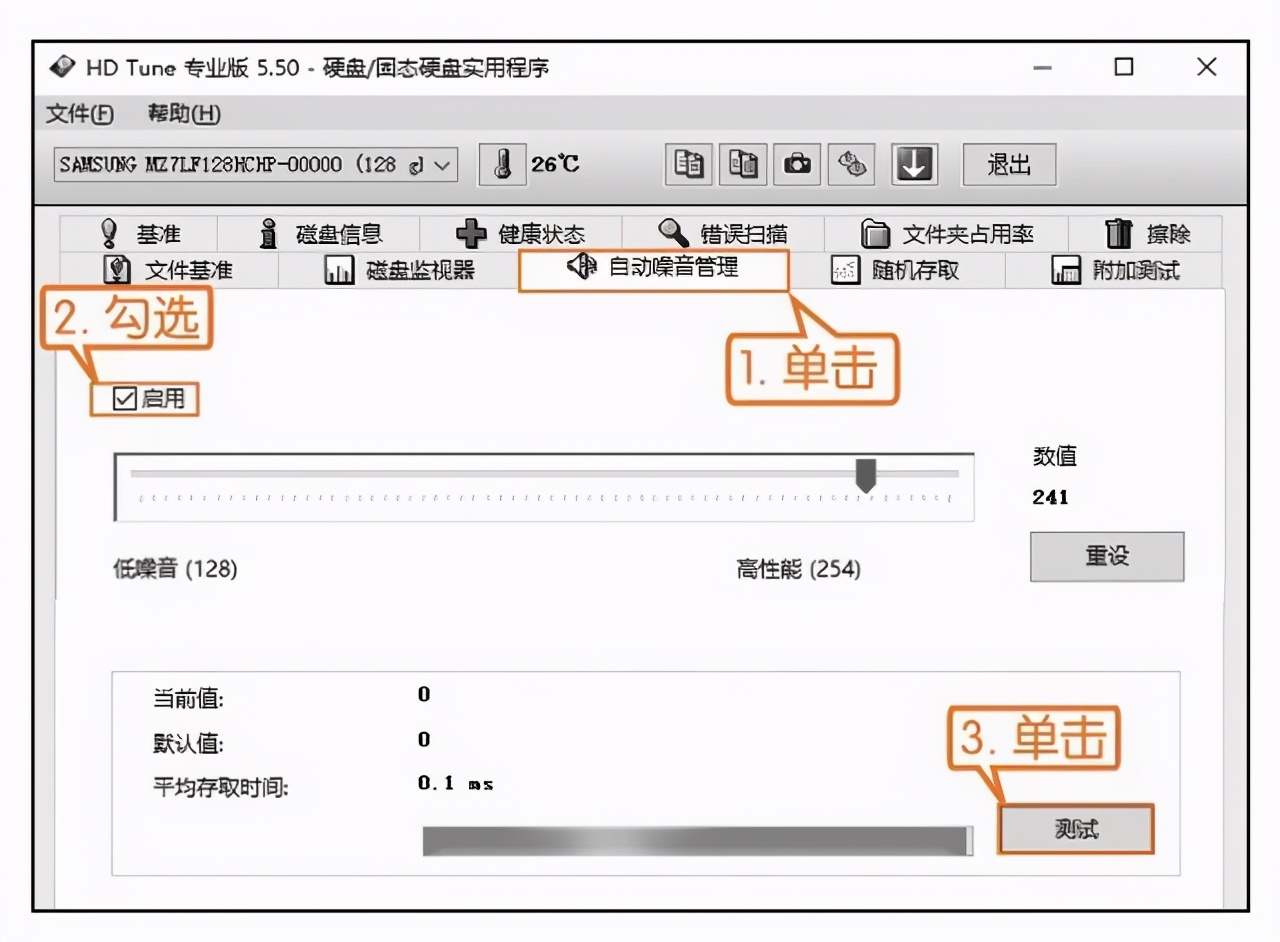Click the camera save screenshot icon
The height and width of the screenshot is (942, 1280).
(x=797, y=164)
